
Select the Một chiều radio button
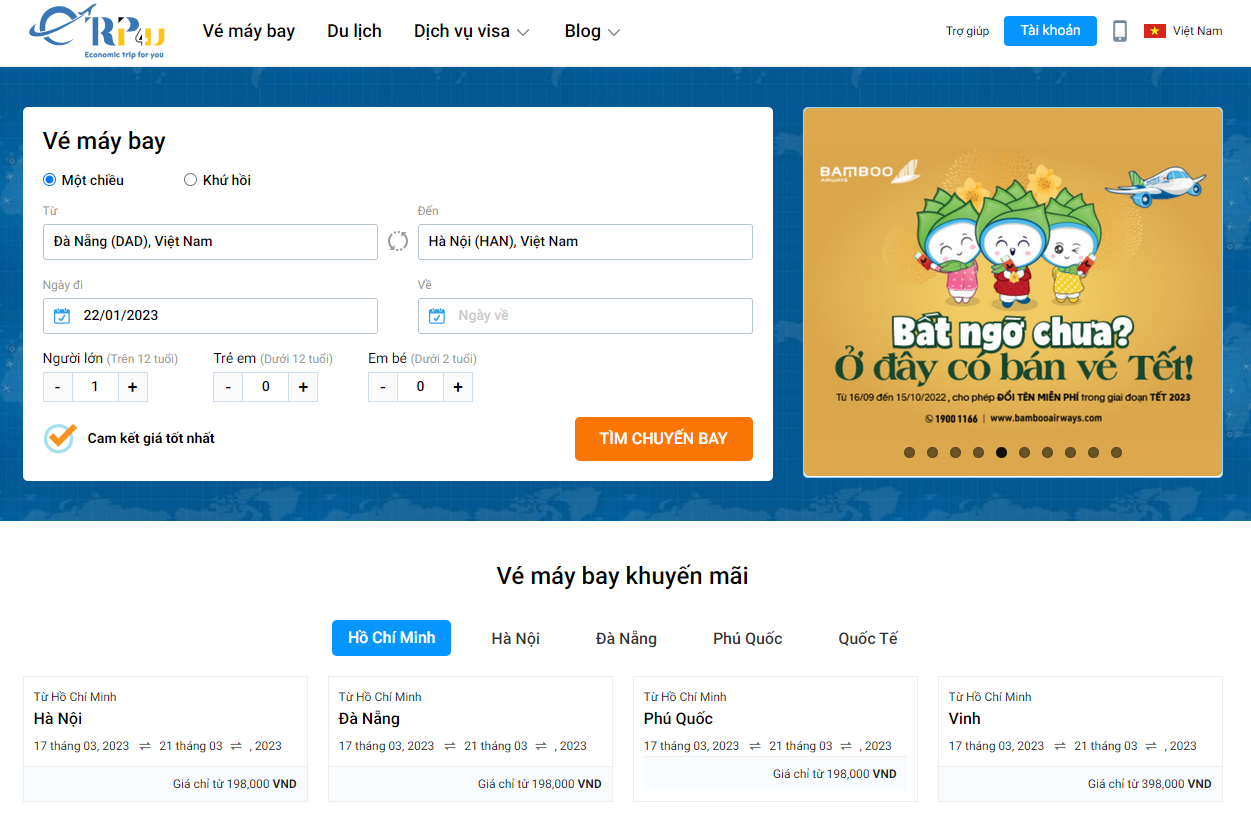point(48,179)
